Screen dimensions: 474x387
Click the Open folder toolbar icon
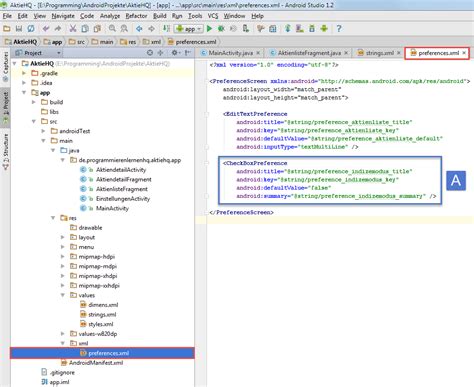(x=7, y=29)
